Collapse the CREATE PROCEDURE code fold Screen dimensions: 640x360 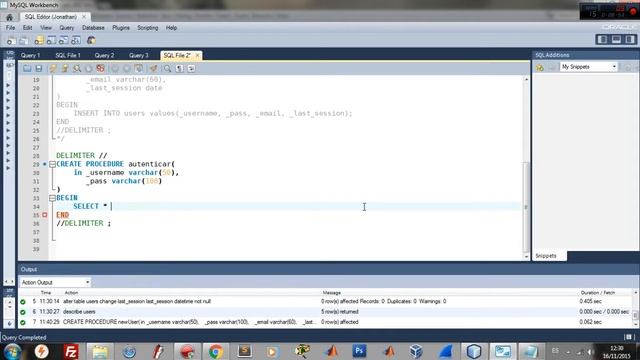point(52,164)
